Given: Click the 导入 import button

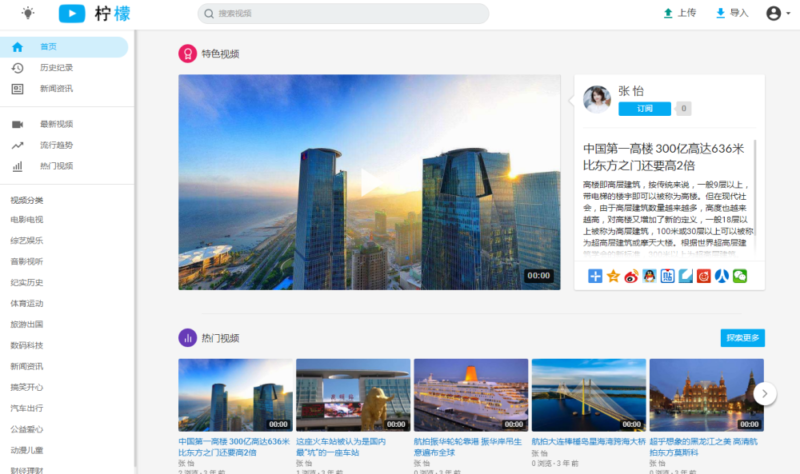Looking at the screenshot, I should pos(732,13).
